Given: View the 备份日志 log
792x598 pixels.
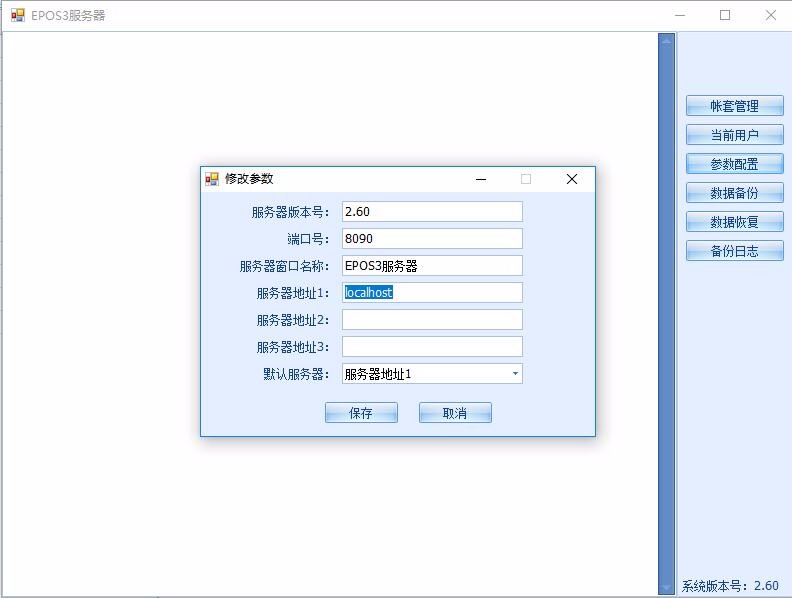Looking at the screenshot, I should point(734,251).
